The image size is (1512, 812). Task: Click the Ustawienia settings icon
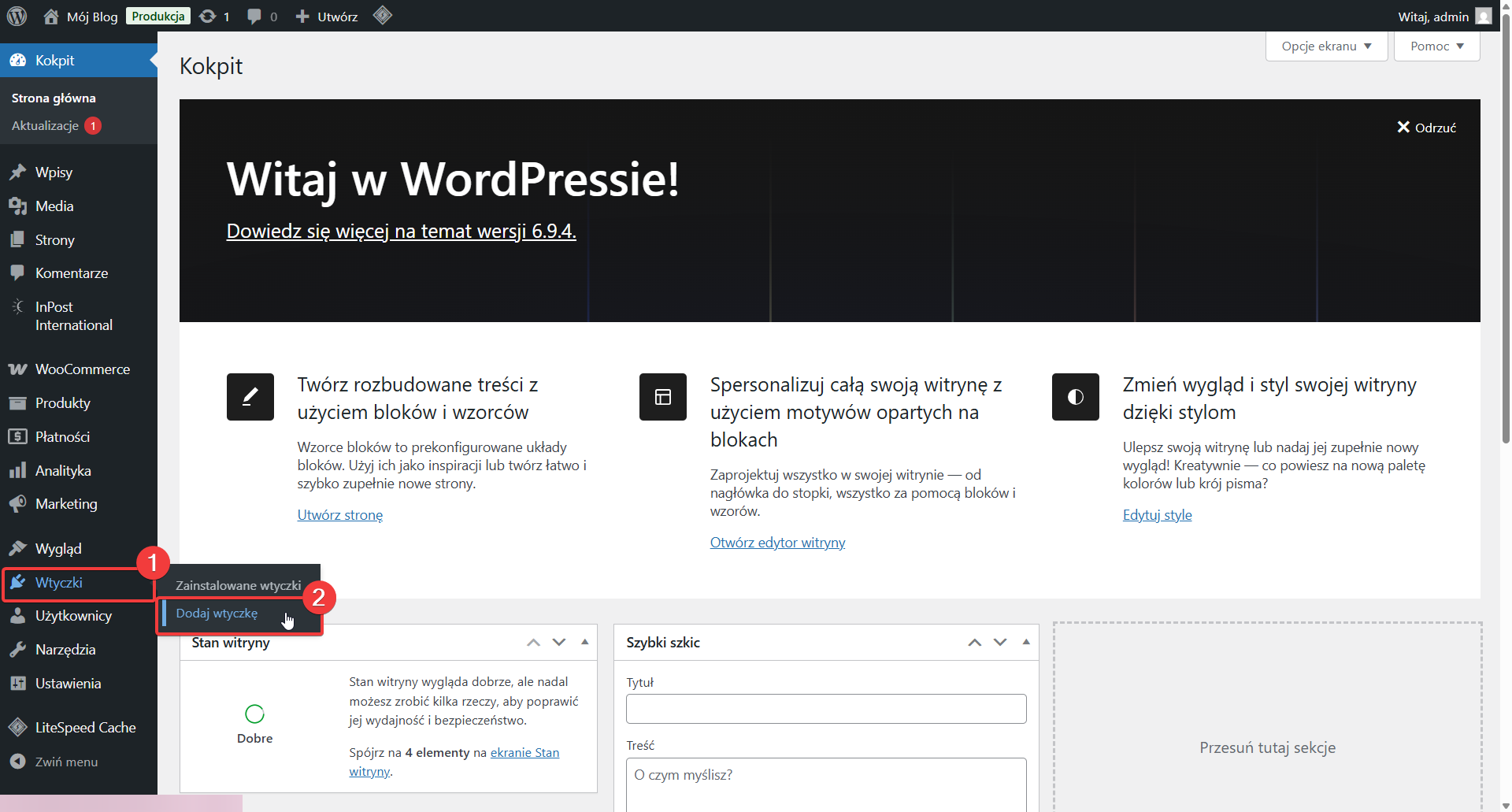(17, 684)
